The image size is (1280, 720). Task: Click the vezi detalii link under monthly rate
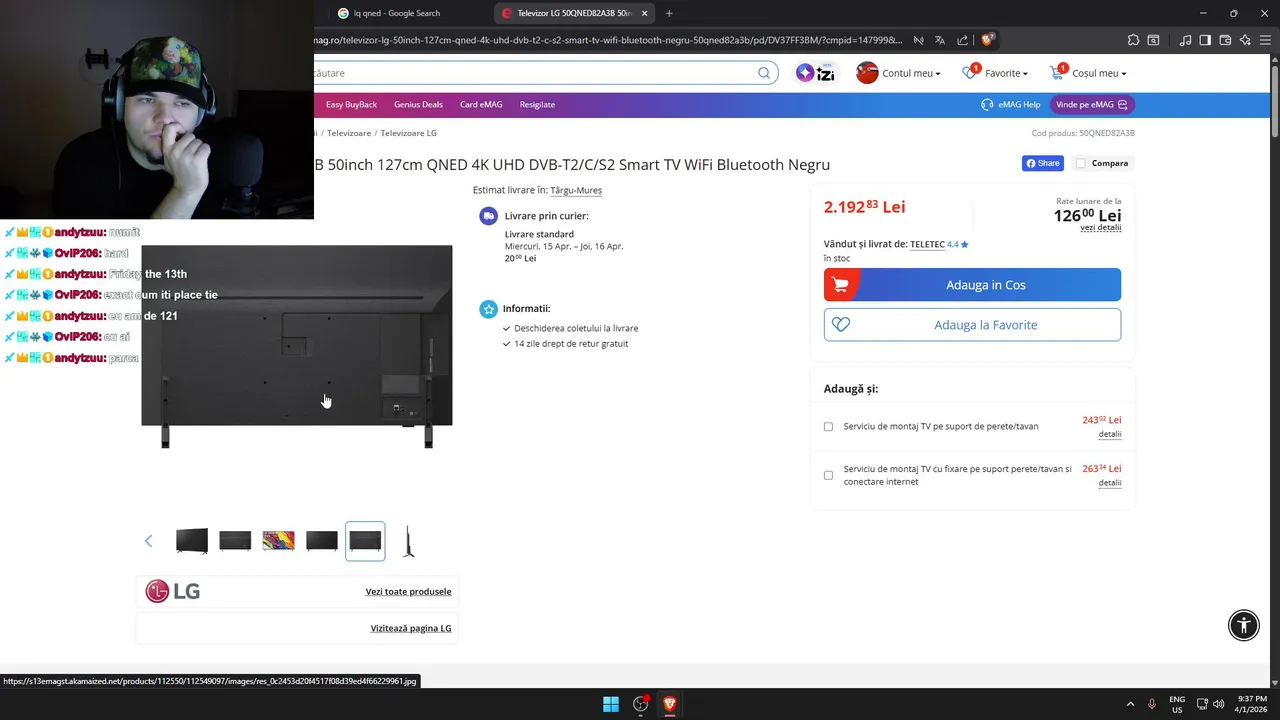point(1100,227)
